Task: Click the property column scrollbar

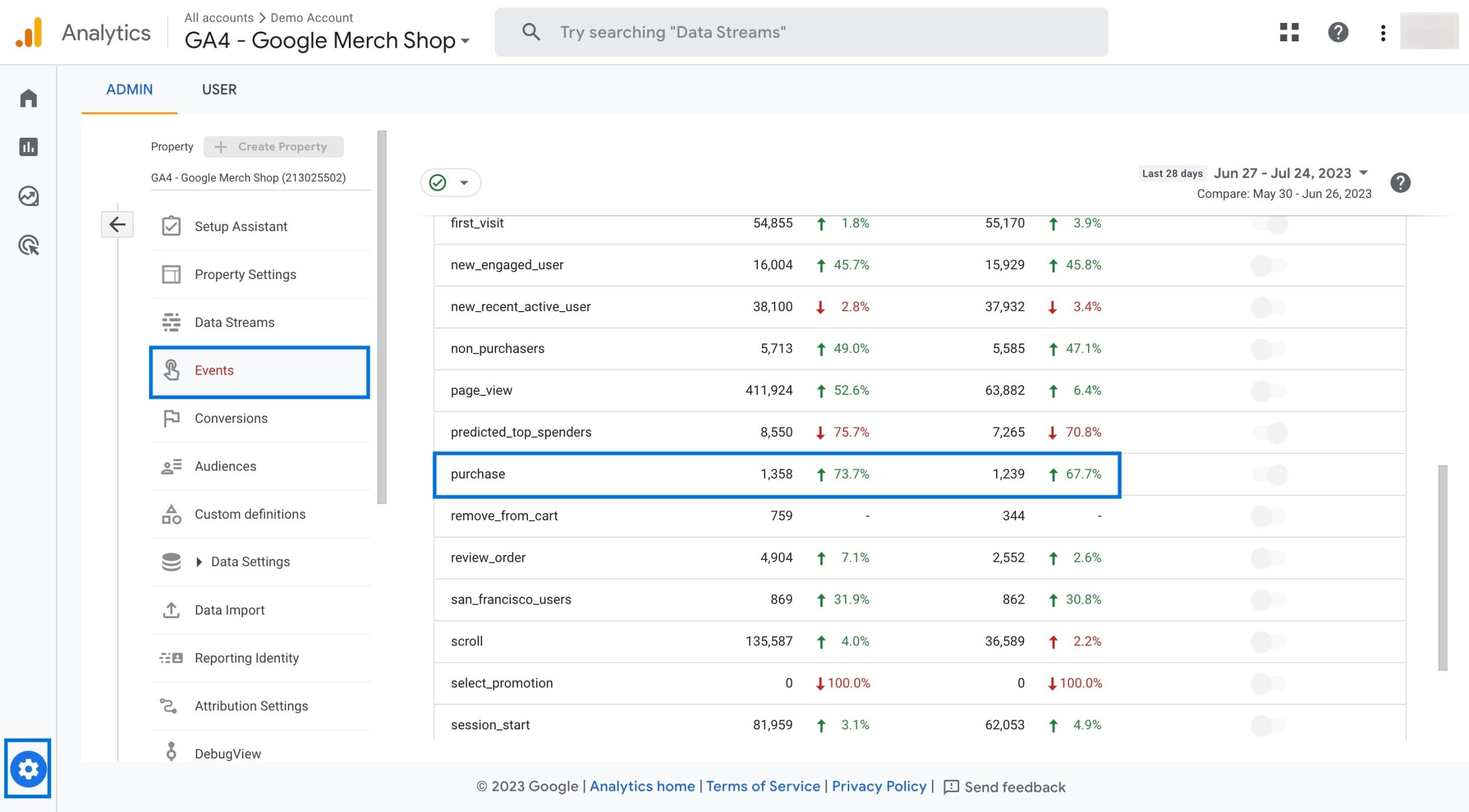Action: pos(382,317)
